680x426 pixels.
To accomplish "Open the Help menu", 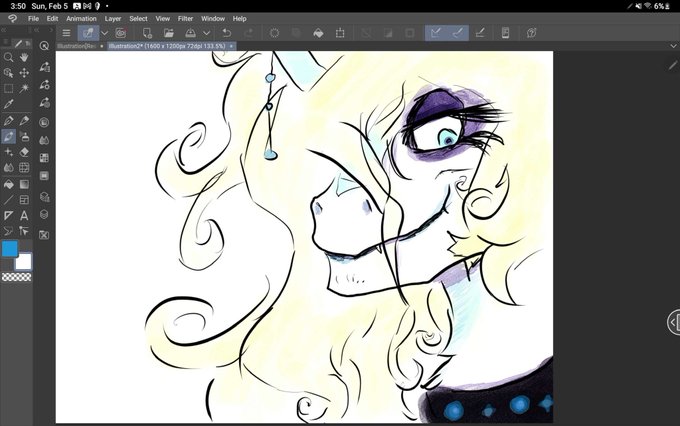I will pos(239,19).
